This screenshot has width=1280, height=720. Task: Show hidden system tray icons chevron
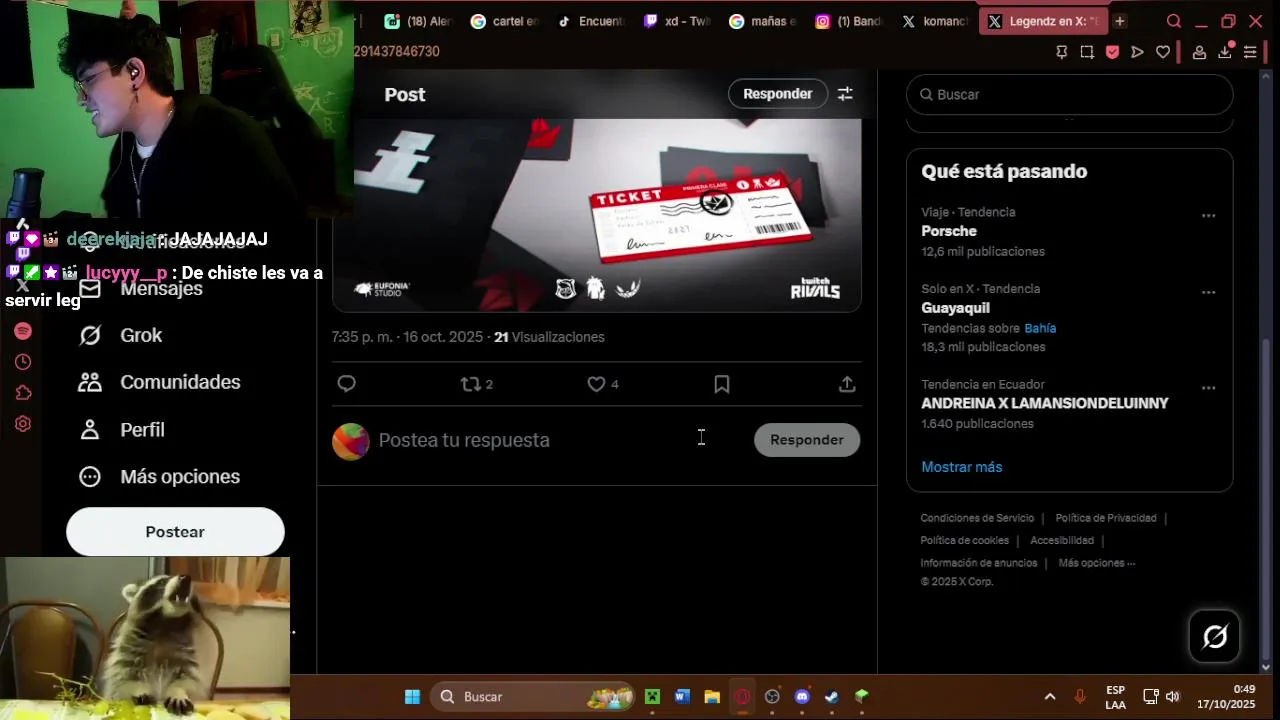click(1050, 697)
